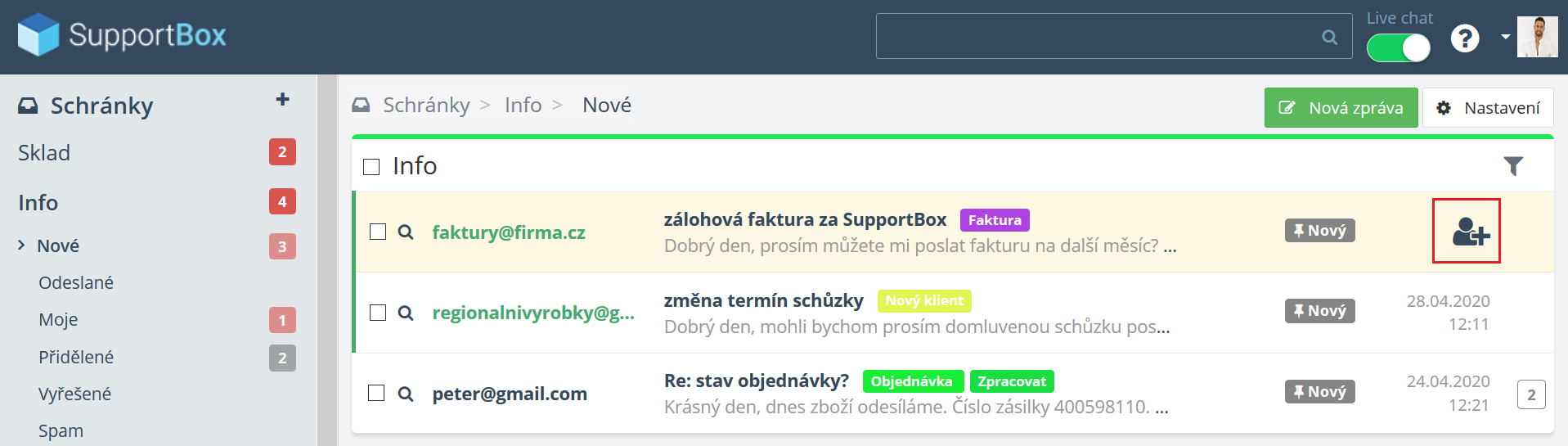Screen dimensions: 1568x446
Task: Tick the checkbox for the faktury@firma.cz message
Action: coord(377,232)
